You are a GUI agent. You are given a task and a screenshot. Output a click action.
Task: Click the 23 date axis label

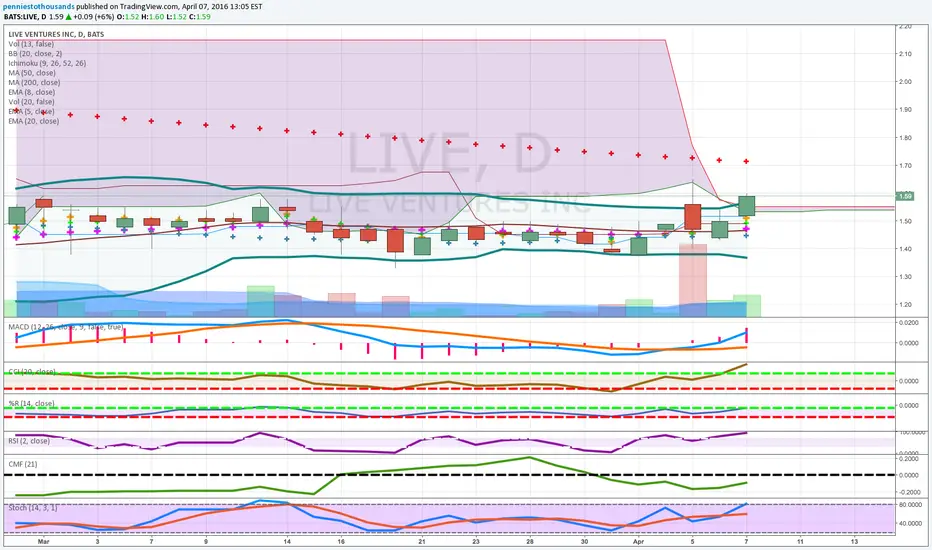pyautogui.click(x=476, y=542)
